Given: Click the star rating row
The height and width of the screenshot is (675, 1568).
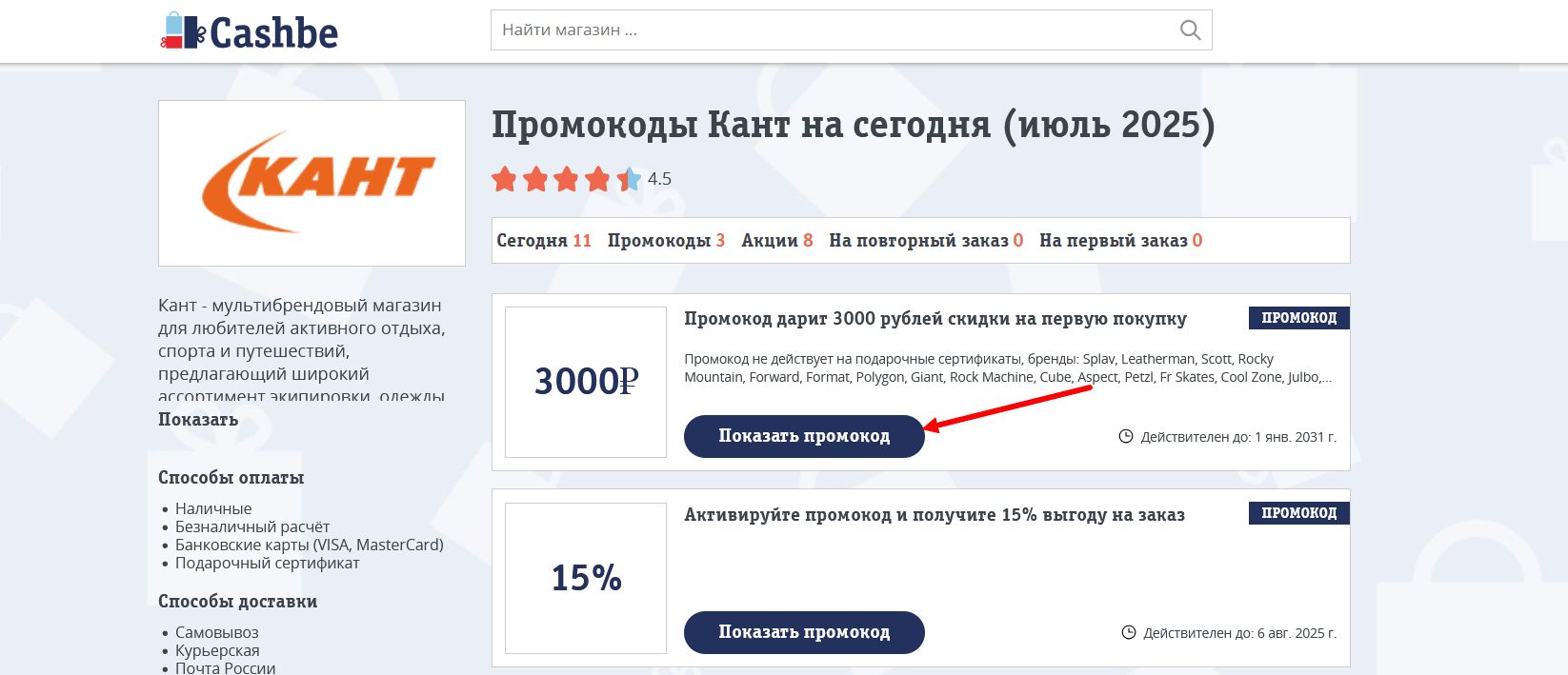Looking at the screenshot, I should coord(566,178).
